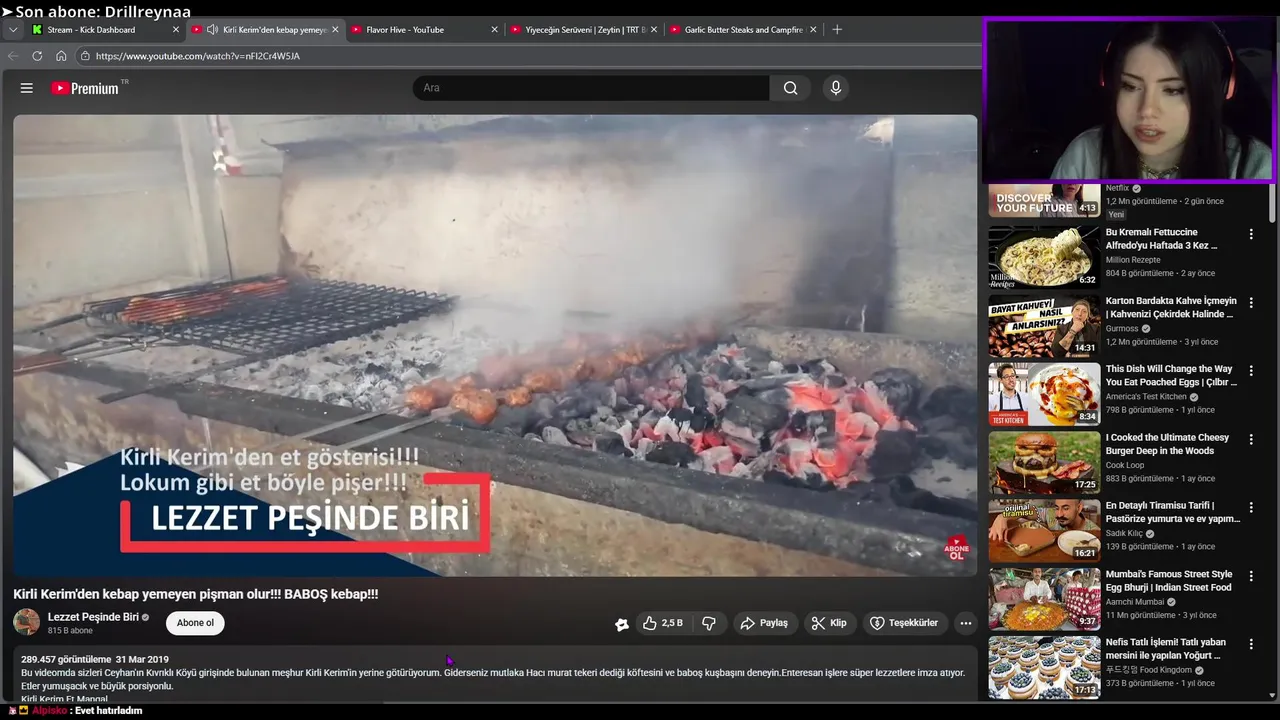Open Karton Bardakta Kahve video thumbnail
This screenshot has width=1280, height=720.
(1044, 326)
